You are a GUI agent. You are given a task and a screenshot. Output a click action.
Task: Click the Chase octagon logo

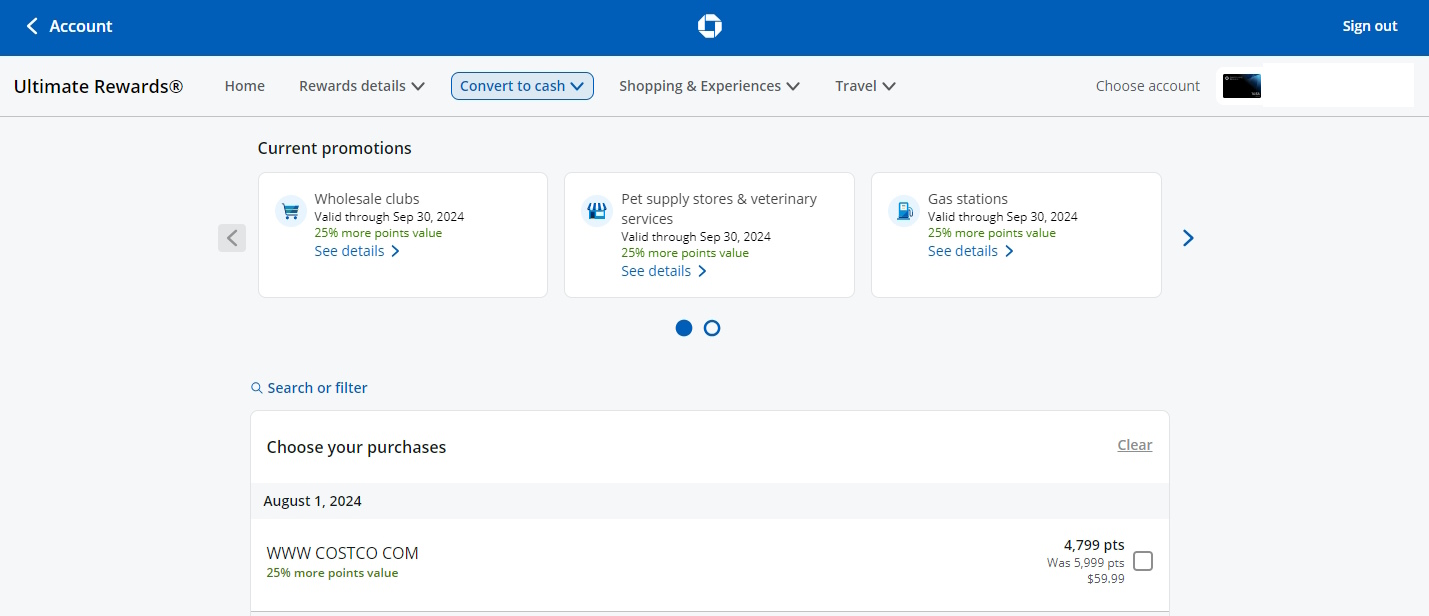click(x=709, y=27)
